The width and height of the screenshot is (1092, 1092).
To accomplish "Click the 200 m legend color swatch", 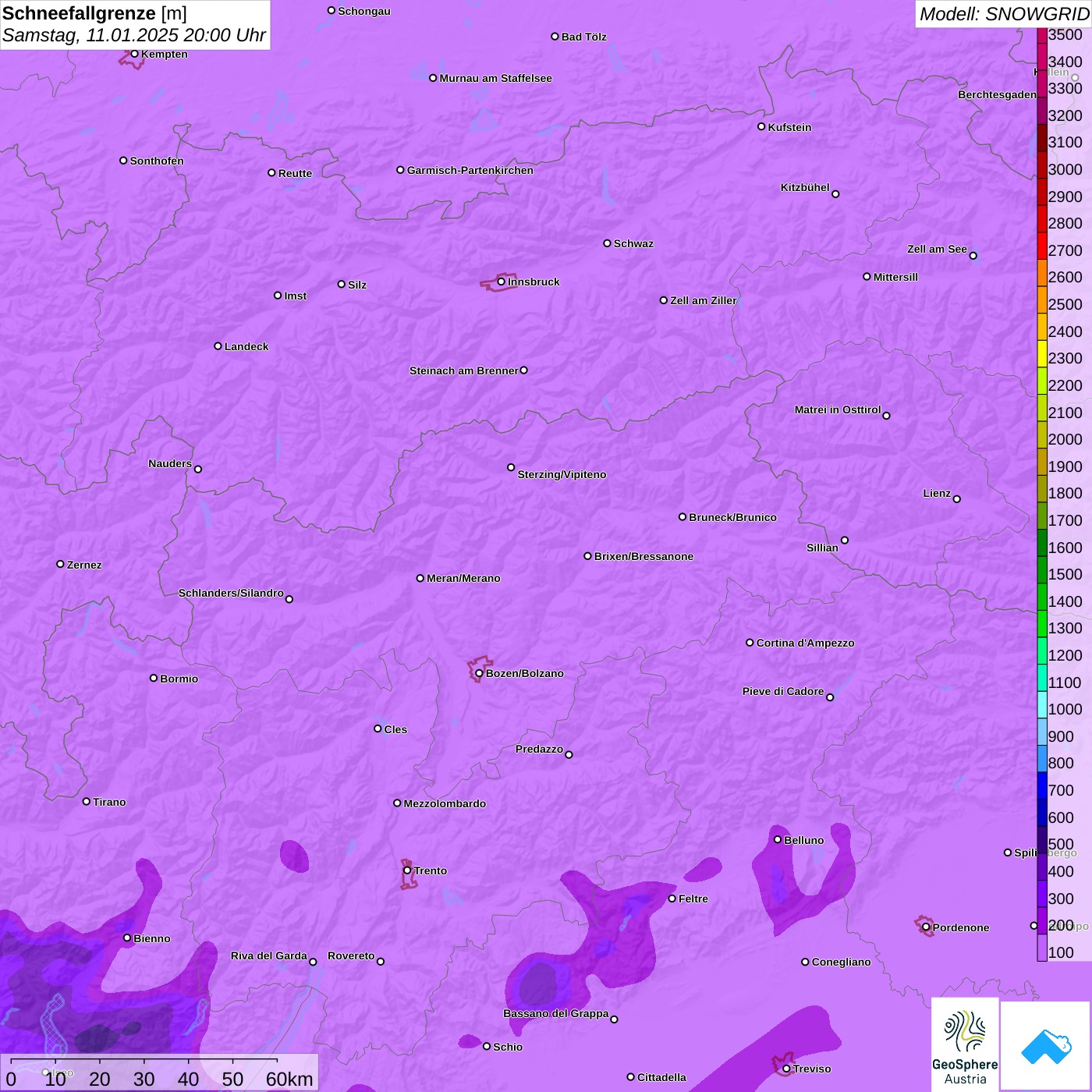I will [x=1042, y=920].
